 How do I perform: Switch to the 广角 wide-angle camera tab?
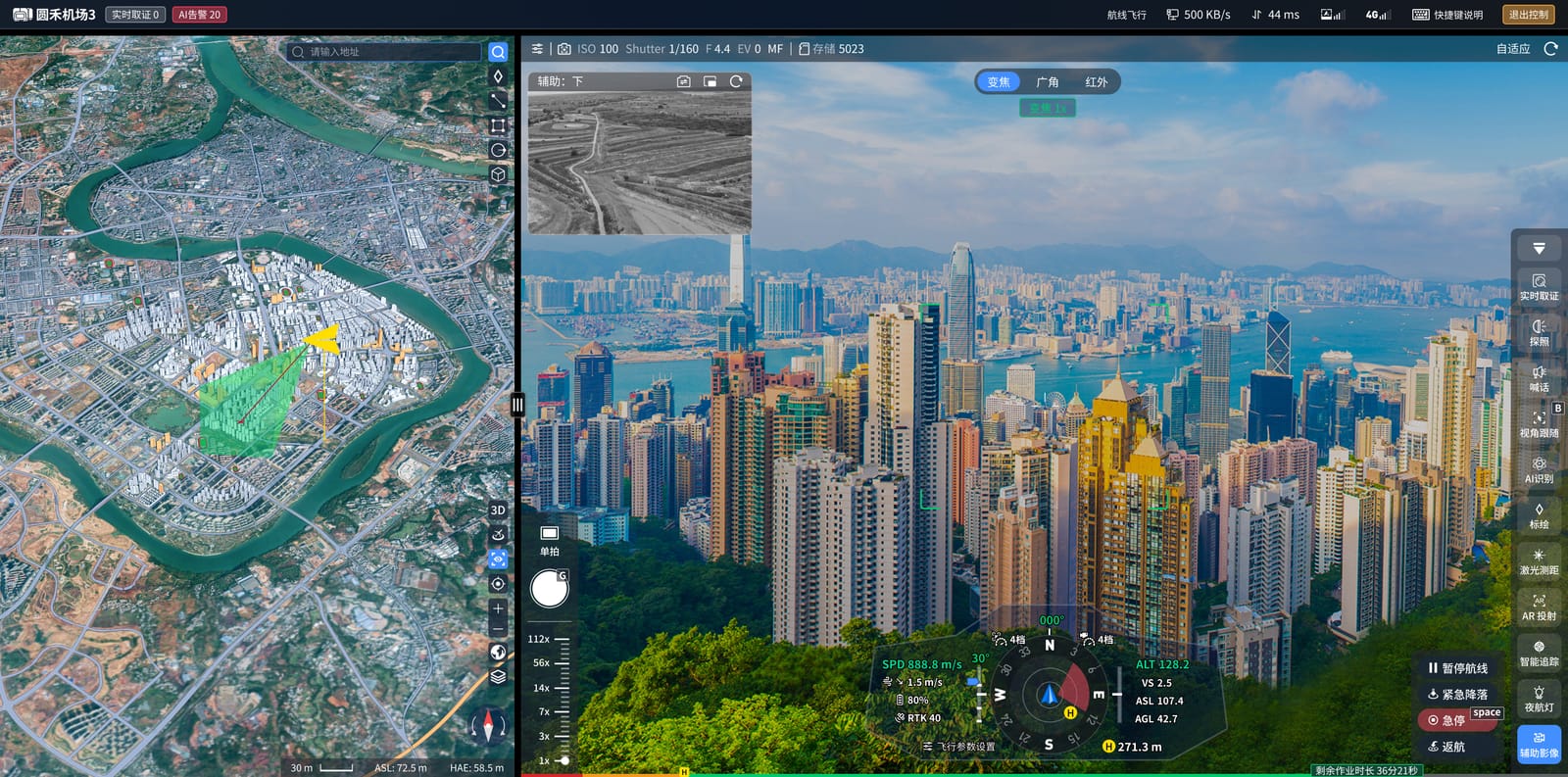(1048, 82)
